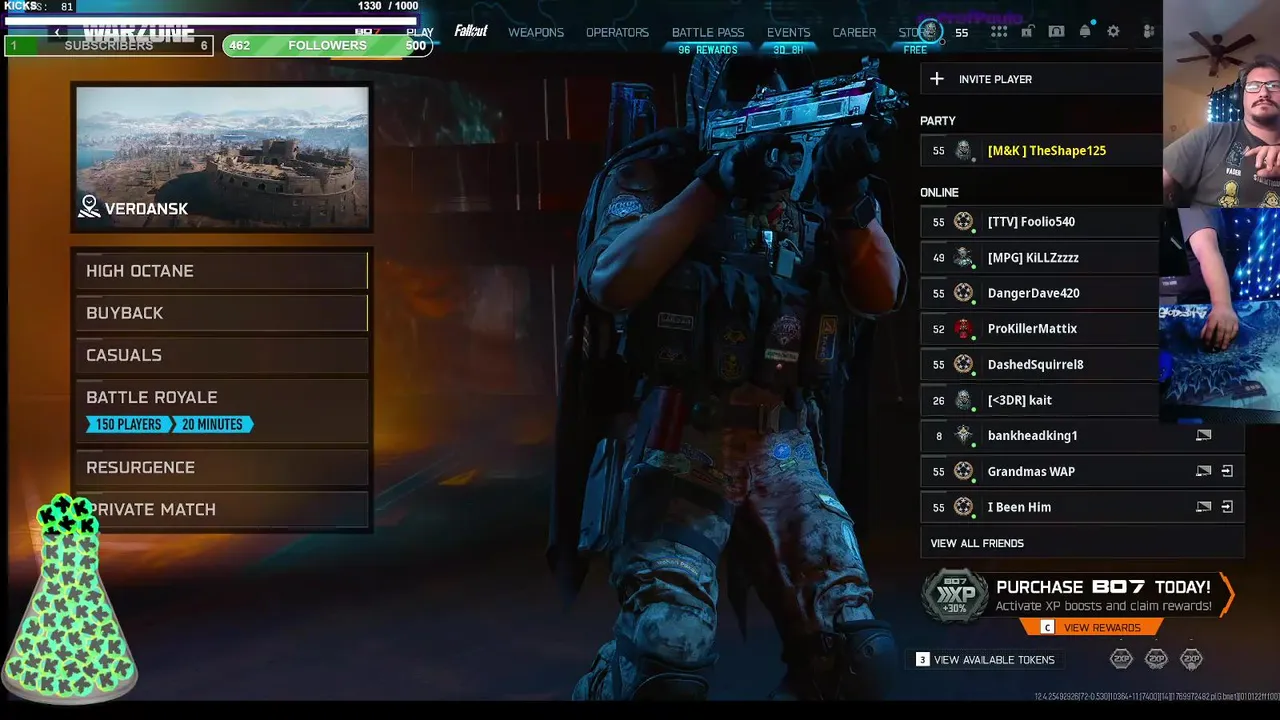Open the social friends icon in top bar

coord(1148,32)
